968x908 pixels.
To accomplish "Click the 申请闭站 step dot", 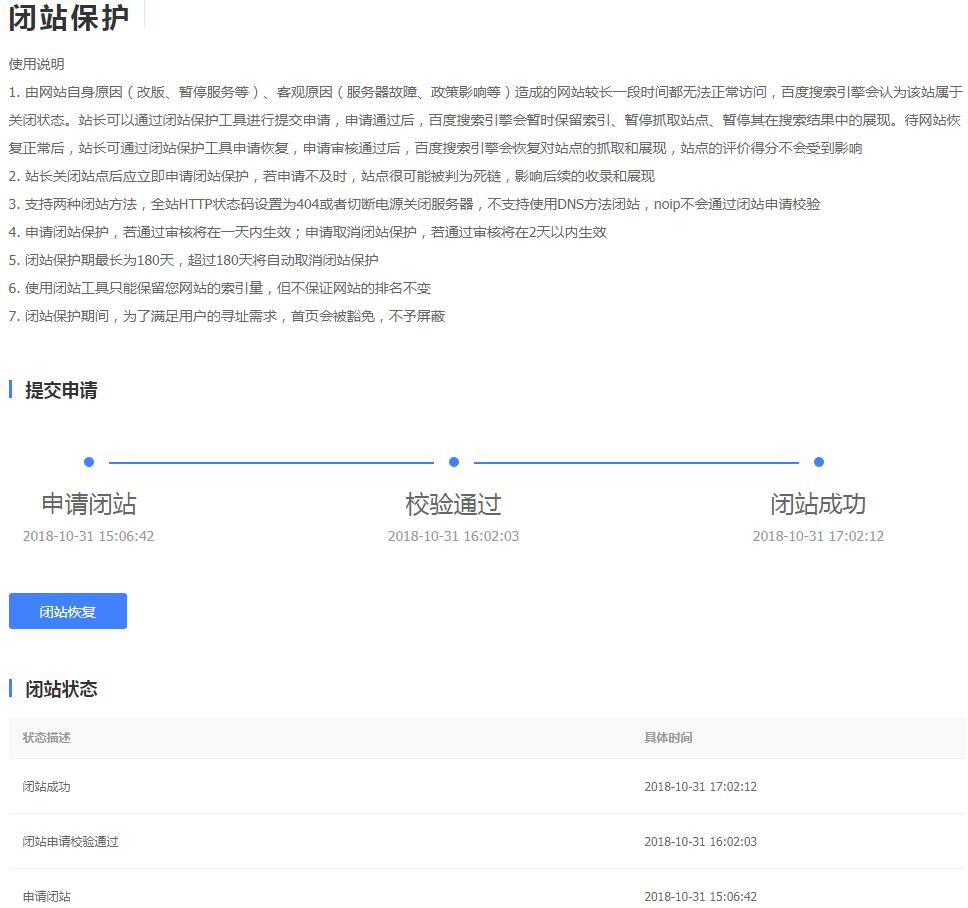I will [x=89, y=462].
